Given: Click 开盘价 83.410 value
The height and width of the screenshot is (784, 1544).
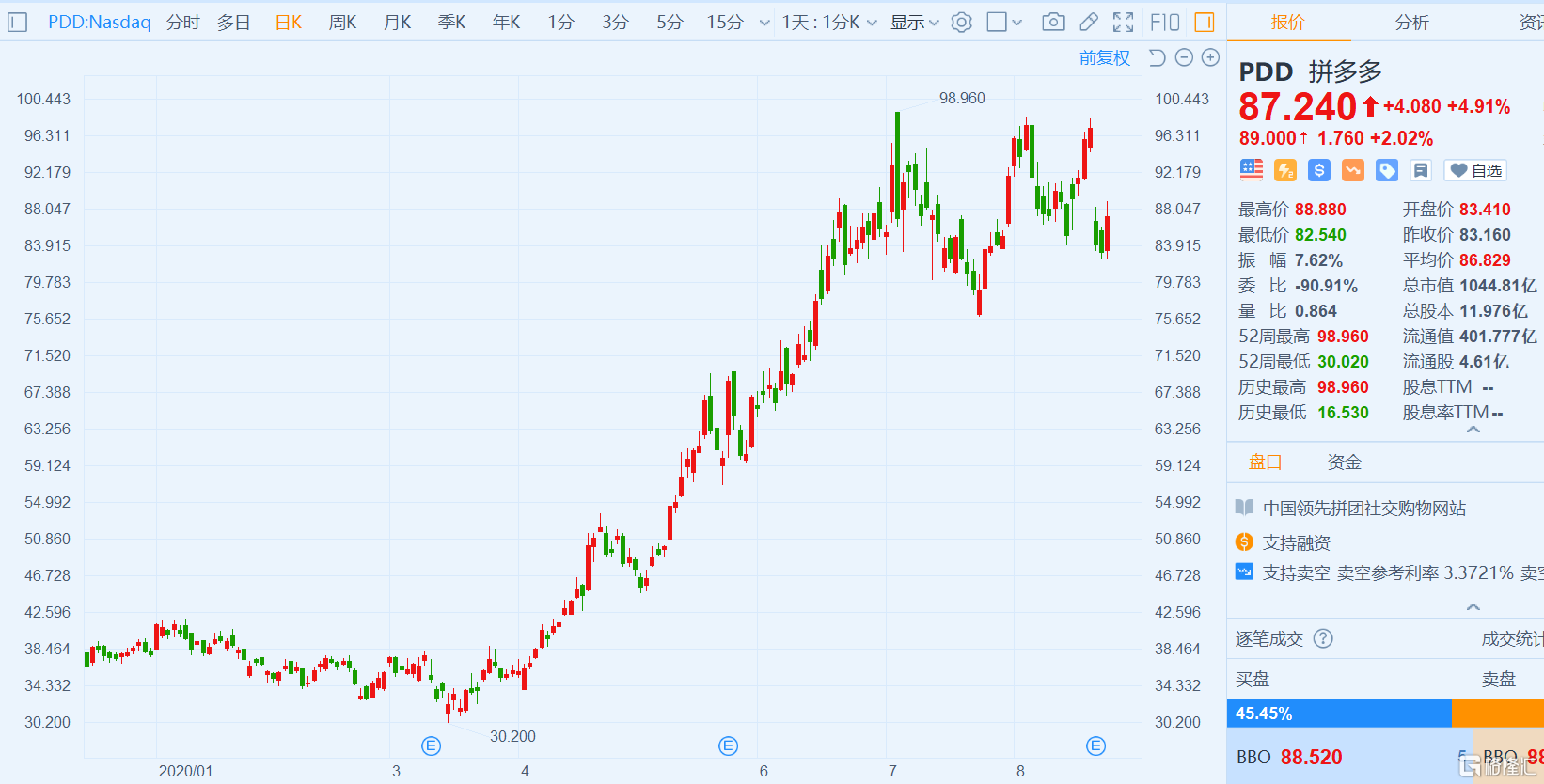Looking at the screenshot, I should click(x=1485, y=210).
